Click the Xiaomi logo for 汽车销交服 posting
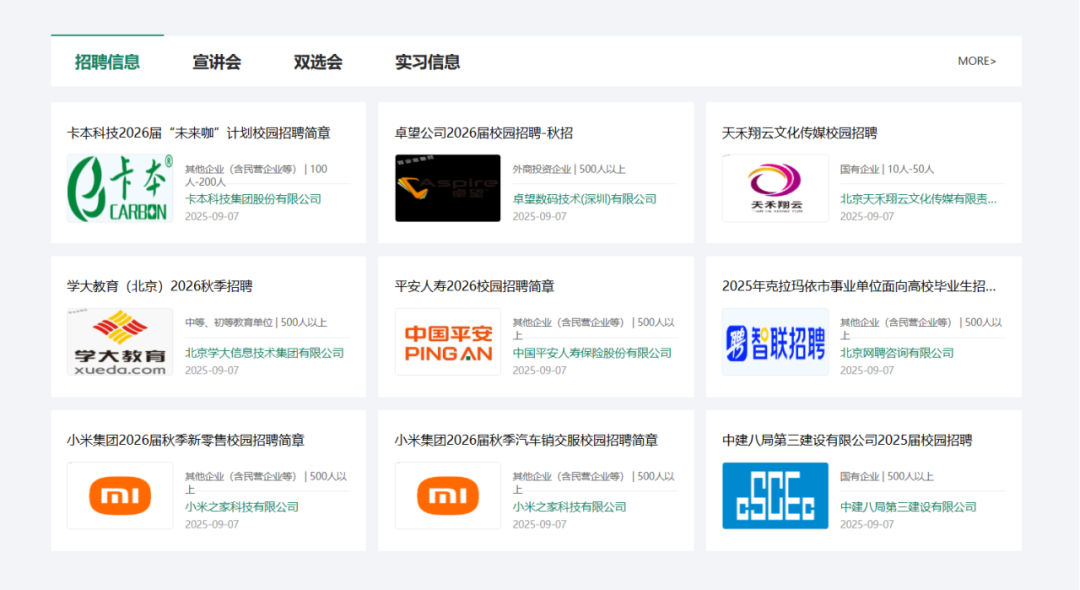The height and width of the screenshot is (590, 1080). click(x=447, y=496)
